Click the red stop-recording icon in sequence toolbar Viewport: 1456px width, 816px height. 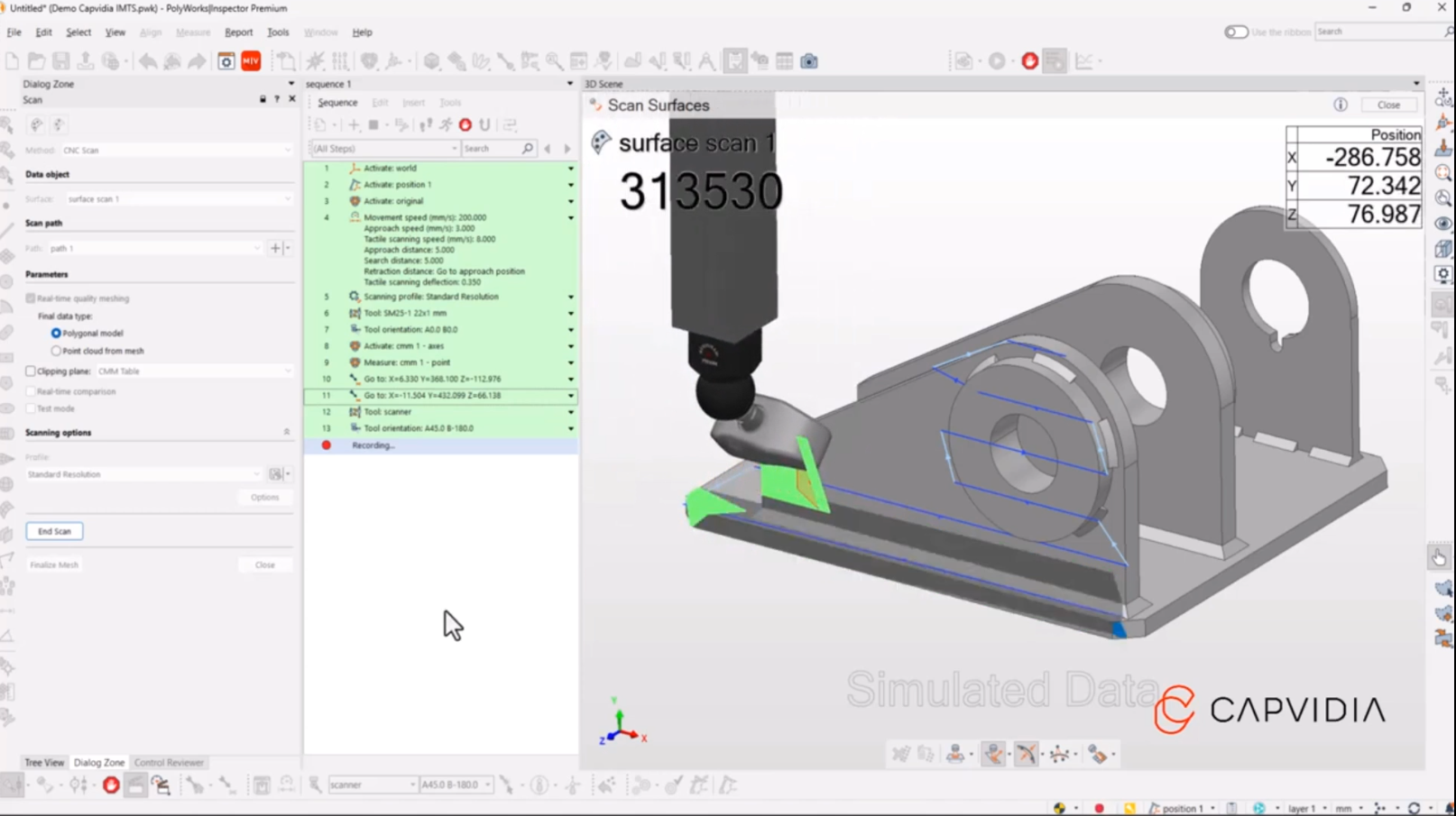point(465,124)
